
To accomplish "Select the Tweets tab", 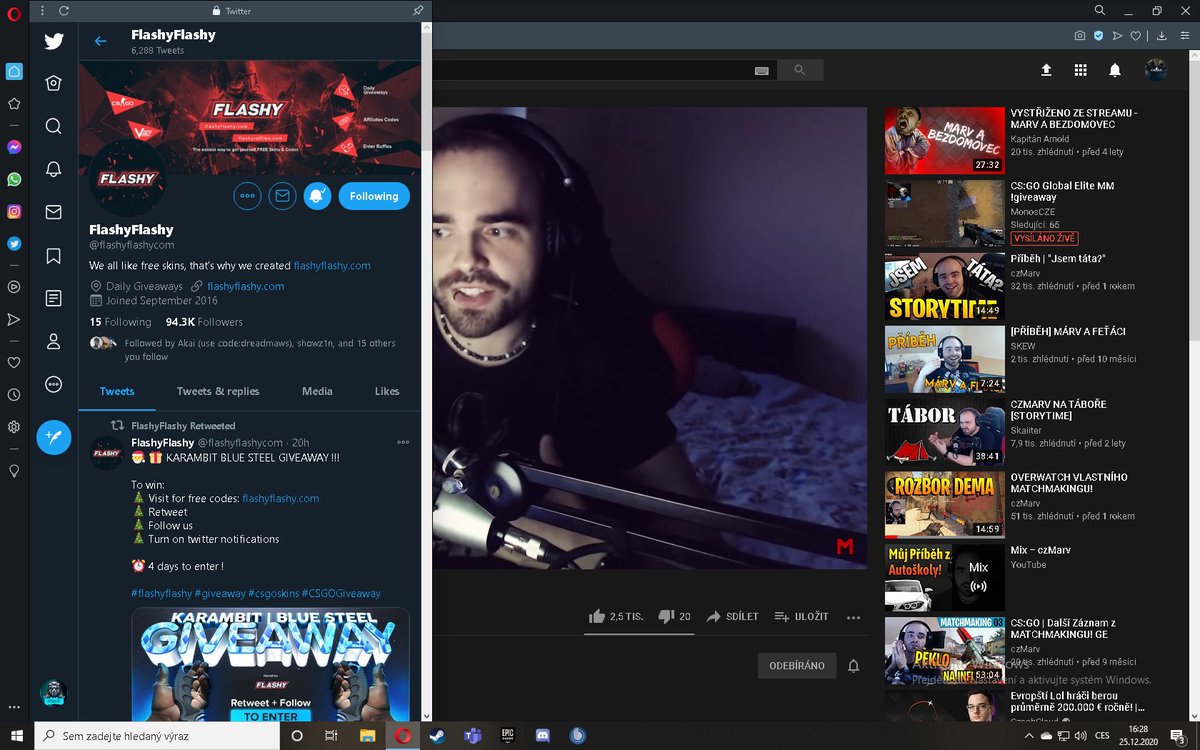I will click(117, 391).
